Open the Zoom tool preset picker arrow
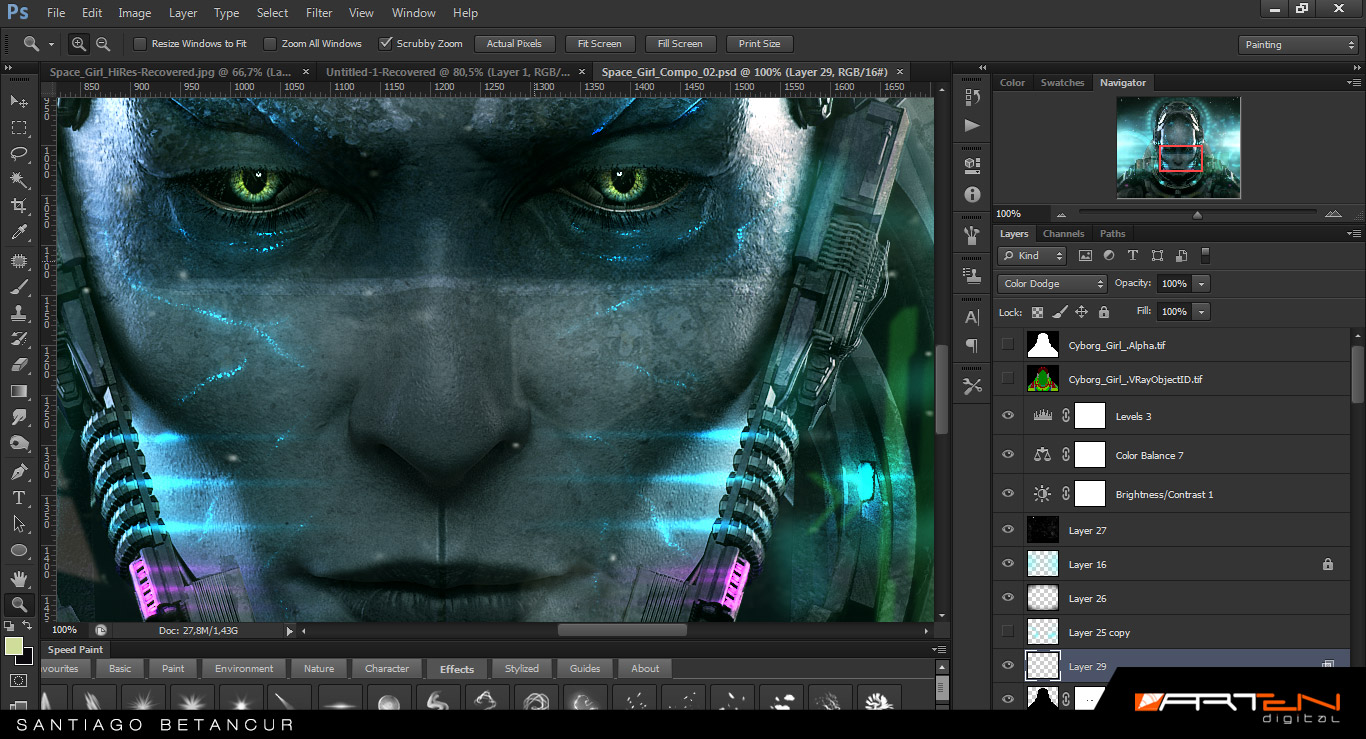 51,44
